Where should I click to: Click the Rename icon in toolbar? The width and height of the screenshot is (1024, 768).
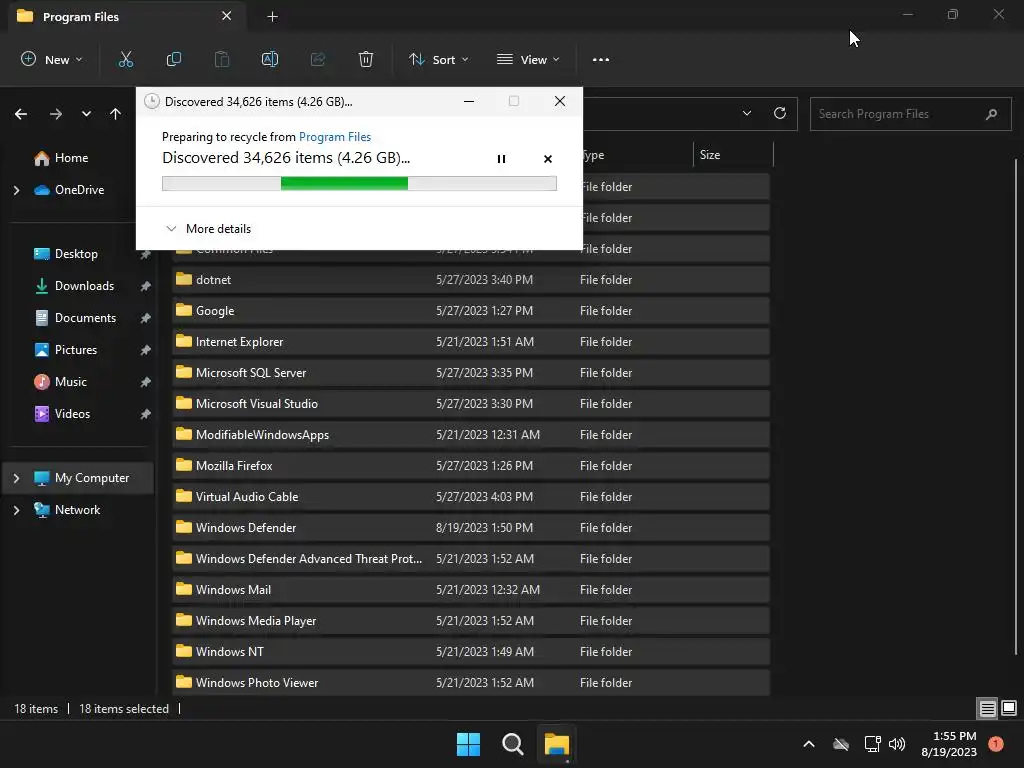tap(270, 59)
